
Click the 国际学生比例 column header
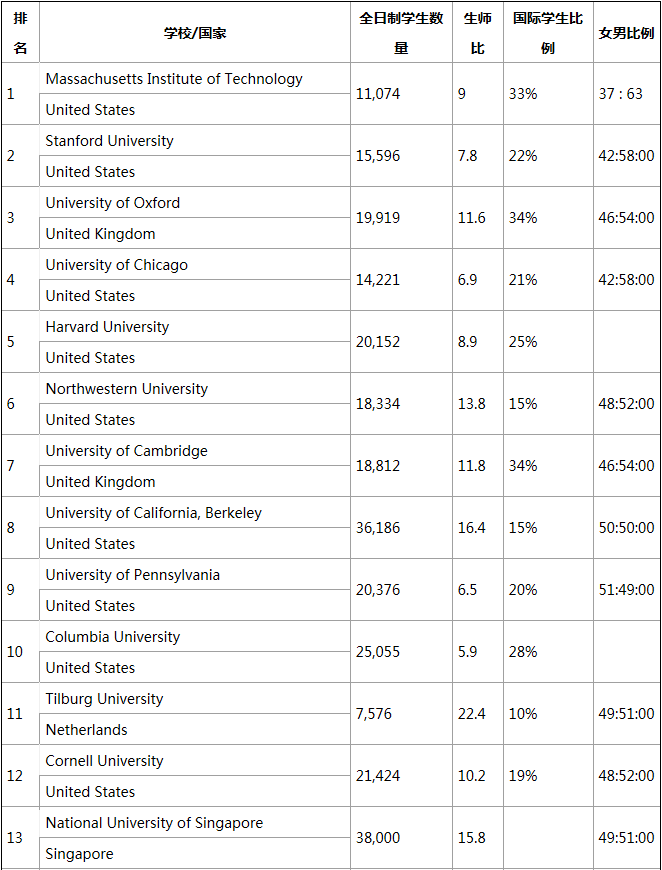coord(547,33)
